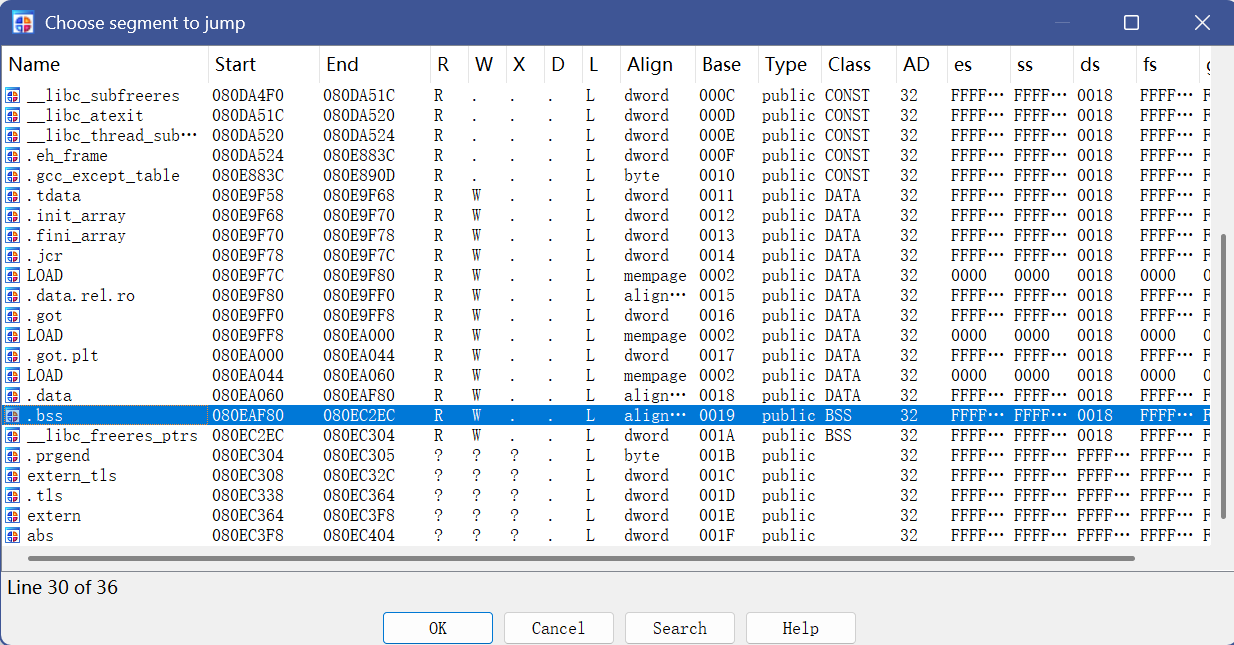Sort by the Start address column
The height and width of the screenshot is (645, 1234).
235,65
